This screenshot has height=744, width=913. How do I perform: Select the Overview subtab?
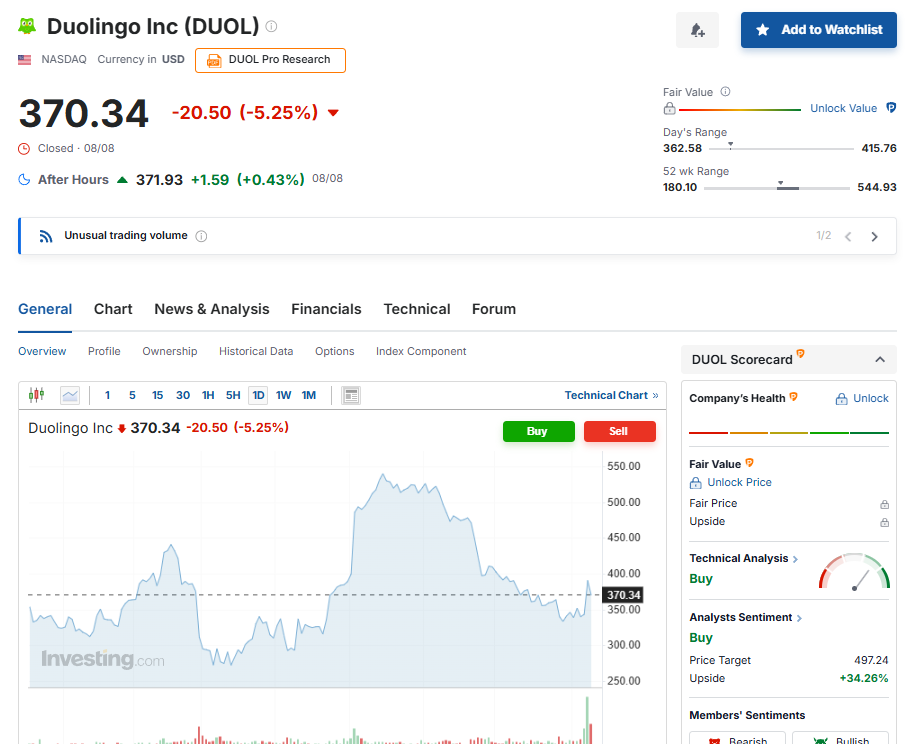coord(42,351)
